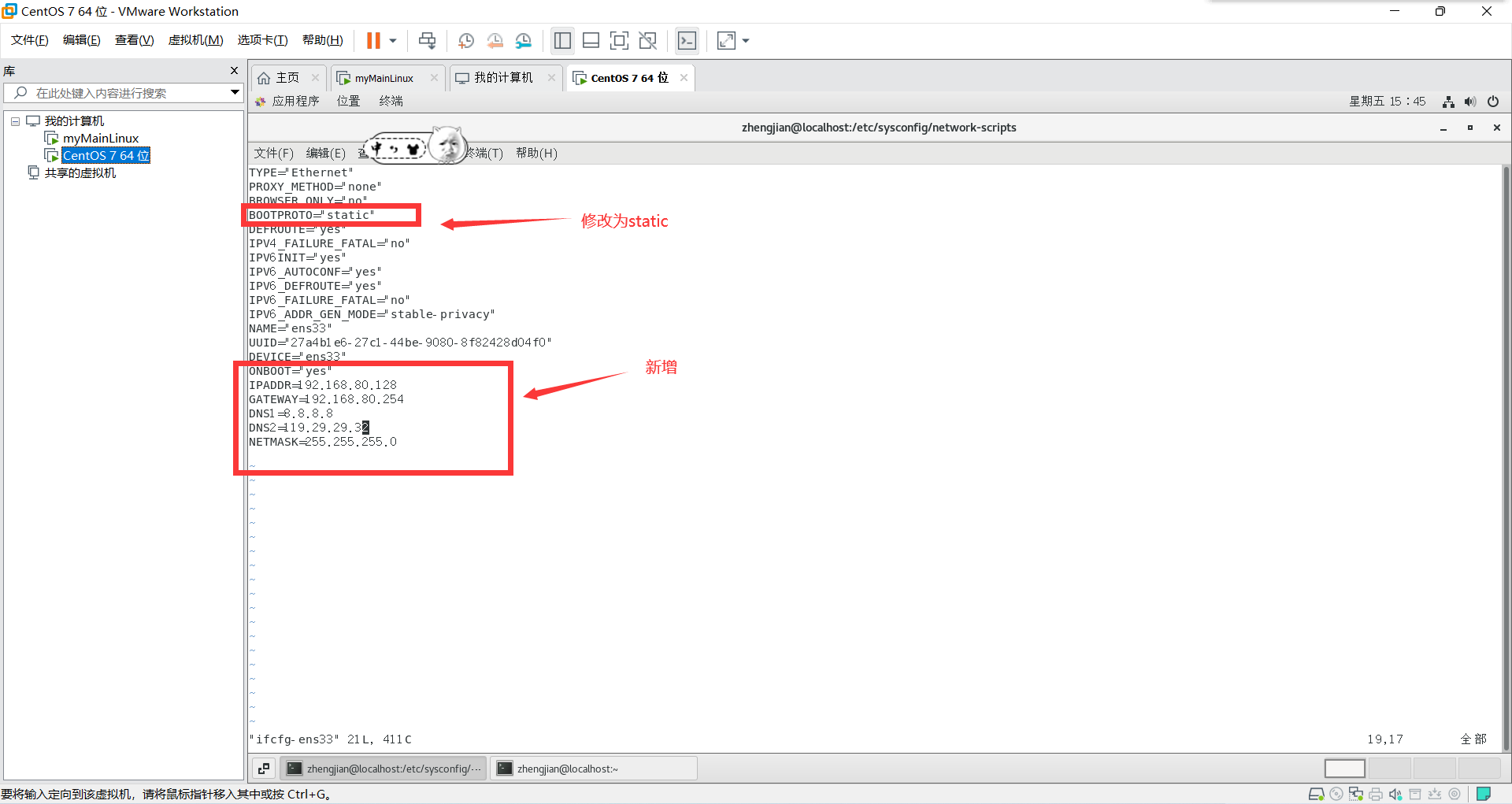Click the printer device status icon
Image resolution: width=1512 pixels, height=804 pixels.
[x=1376, y=794]
